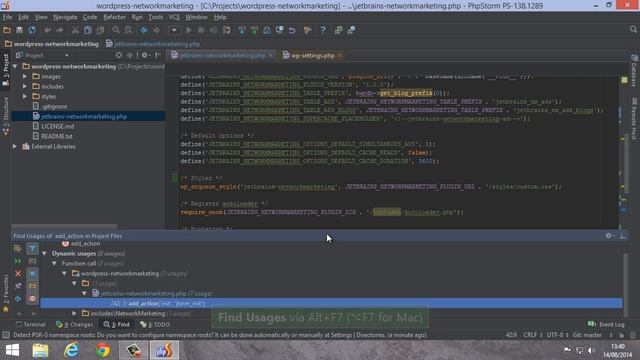Click the Copy icon in toolbar

(88, 30)
